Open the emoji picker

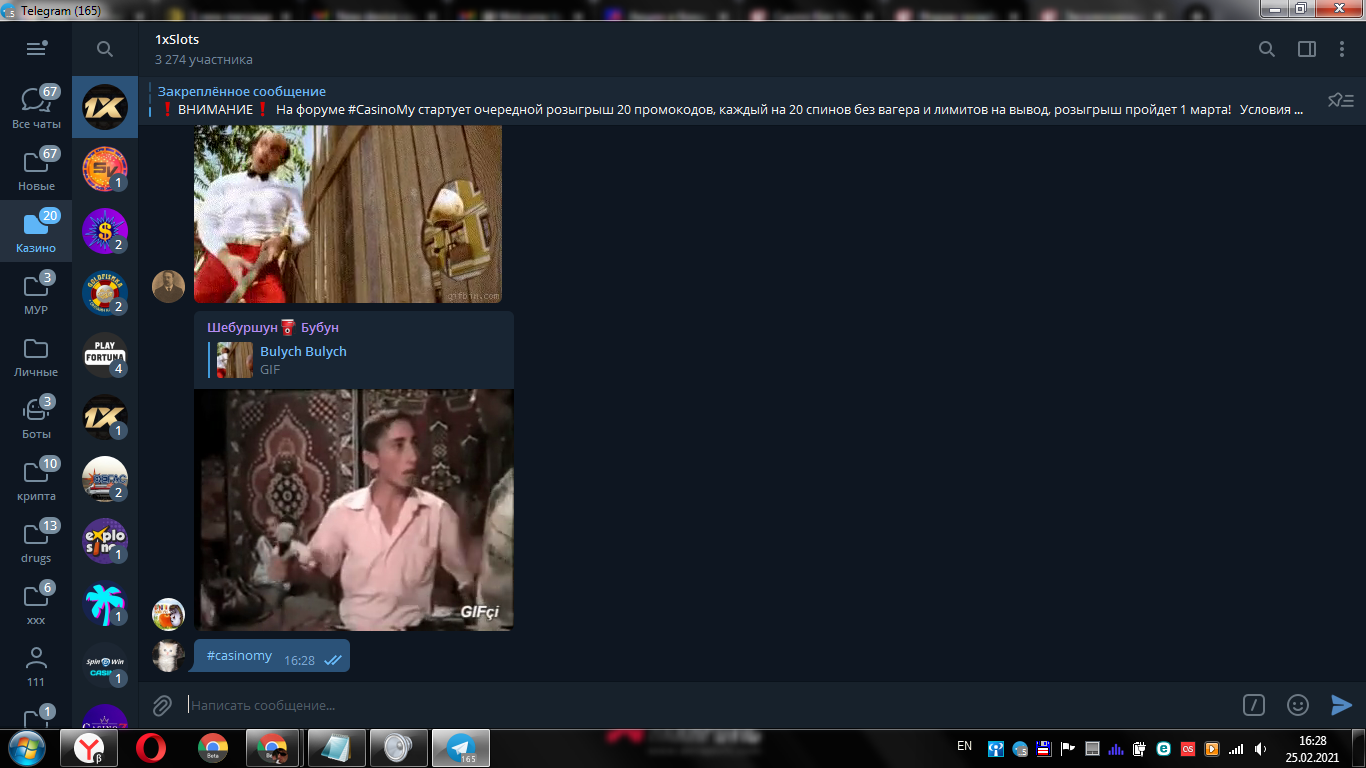1295,705
